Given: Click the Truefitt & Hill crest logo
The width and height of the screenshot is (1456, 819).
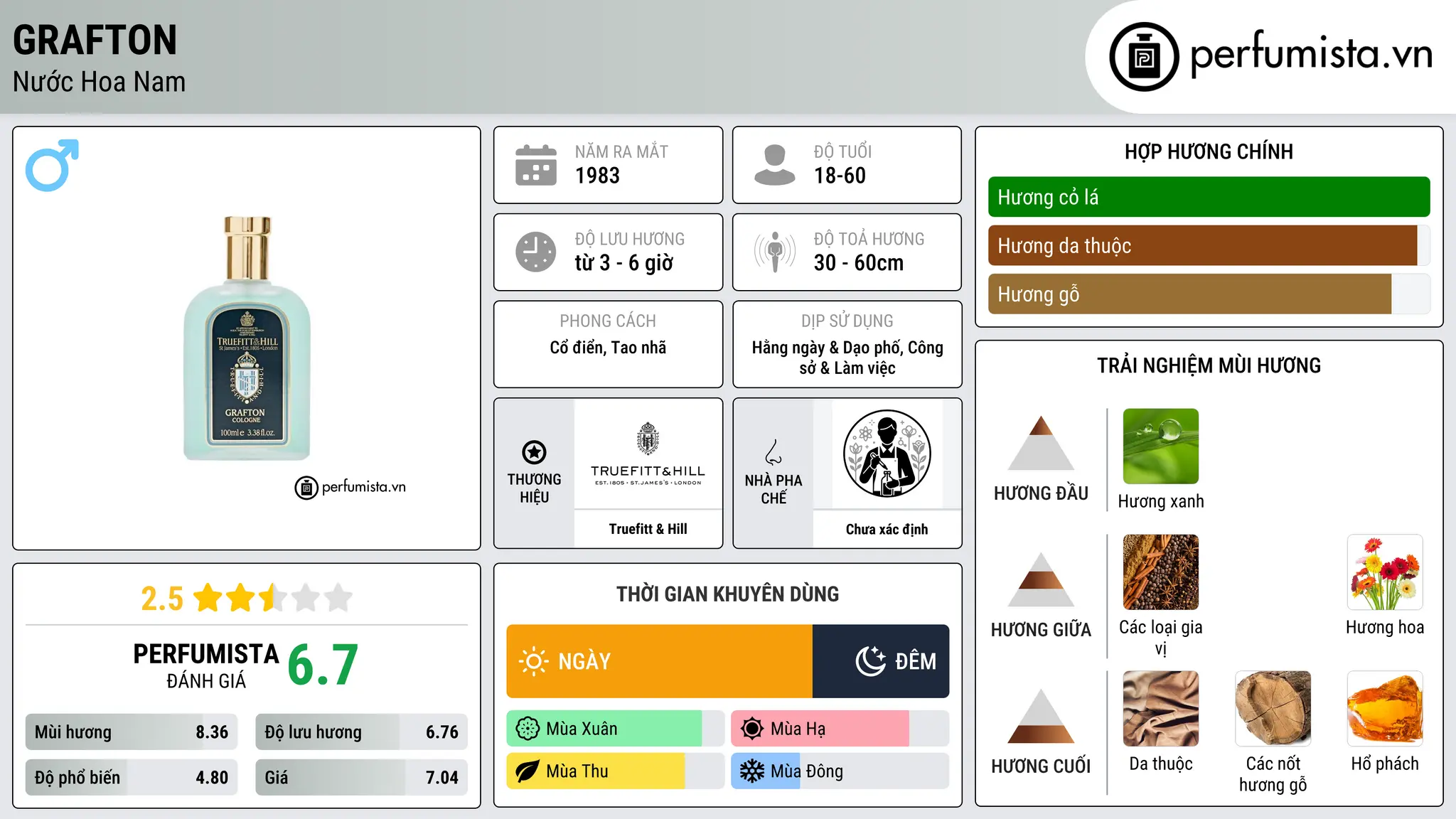Looking at the screenshot, I should click(x=648, y=439).
